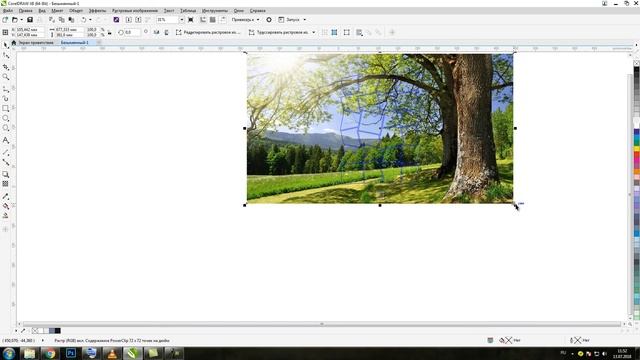This screenshot has width=640, height=360.
Task: Select the Drop Shadow tool
Action: tap(6, 174)
